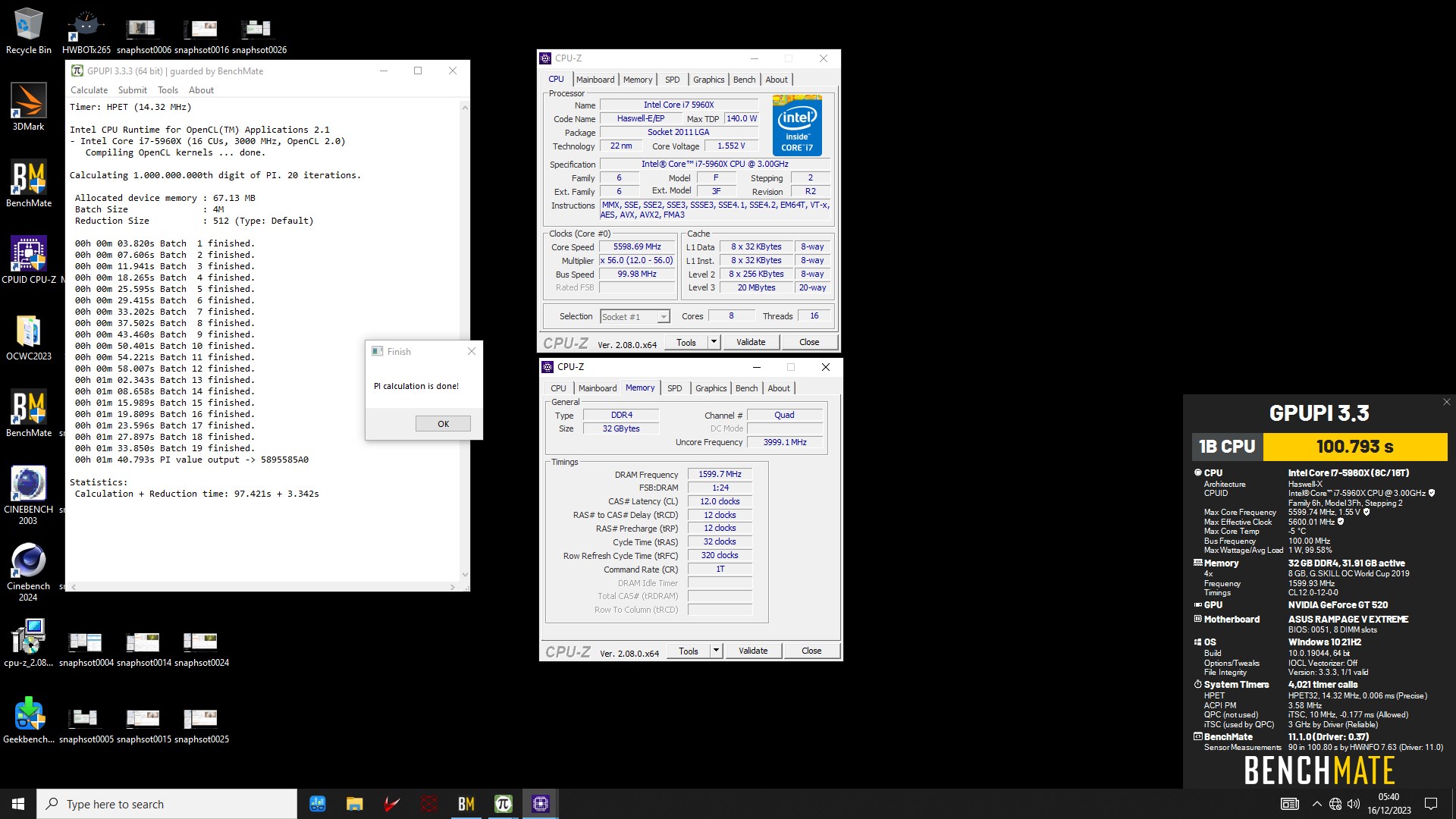The height and width of the screenshot is (819, 1456).
Task: Click Tools button in bottom CPU-Z
Action: tap(689, 651)
